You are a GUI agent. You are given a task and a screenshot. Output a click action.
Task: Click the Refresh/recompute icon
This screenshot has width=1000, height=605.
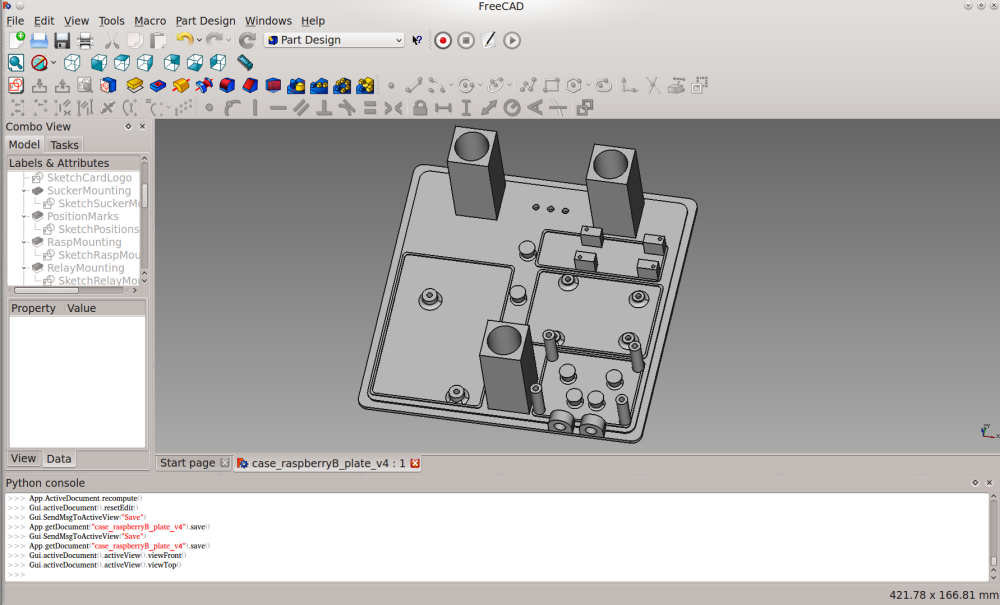[247, 40]
